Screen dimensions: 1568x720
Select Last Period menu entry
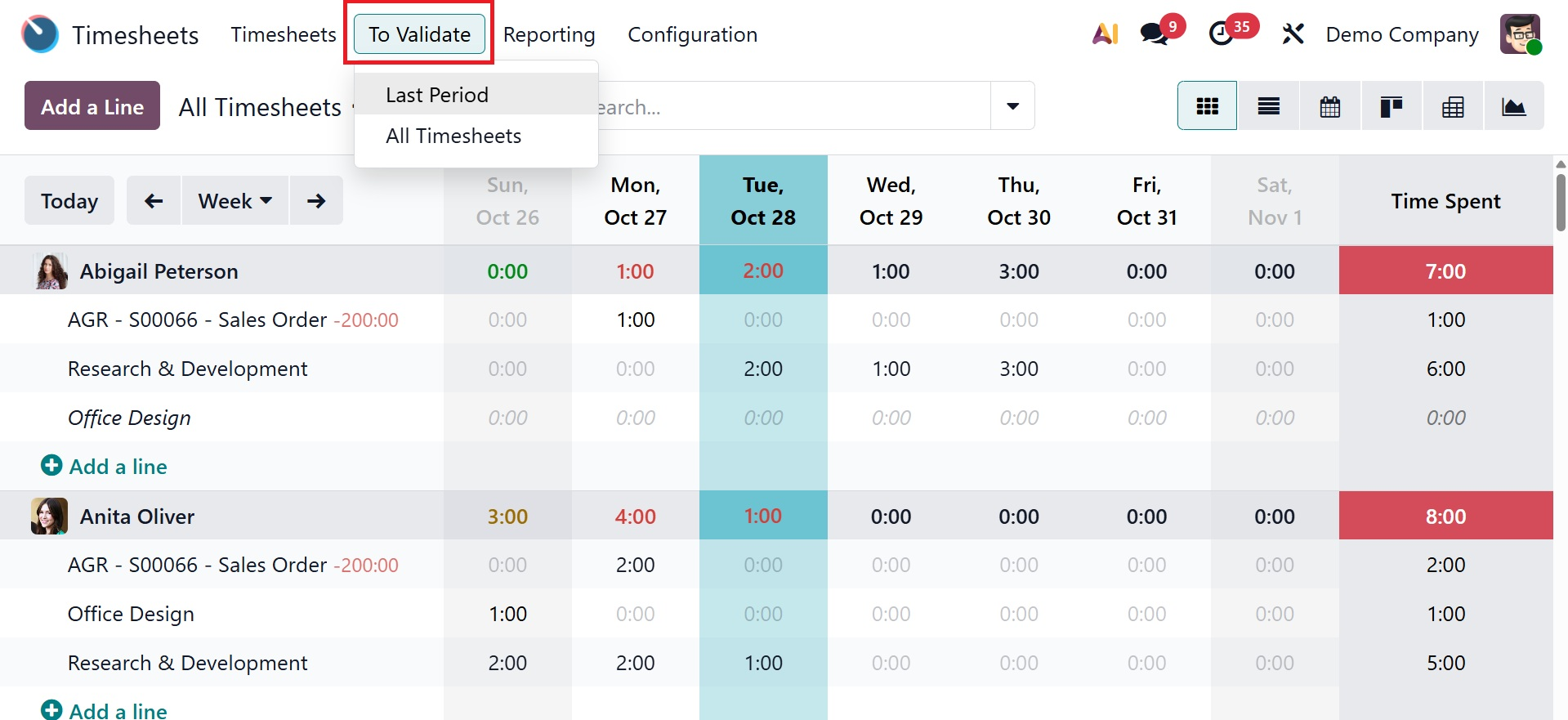(437, 95)
